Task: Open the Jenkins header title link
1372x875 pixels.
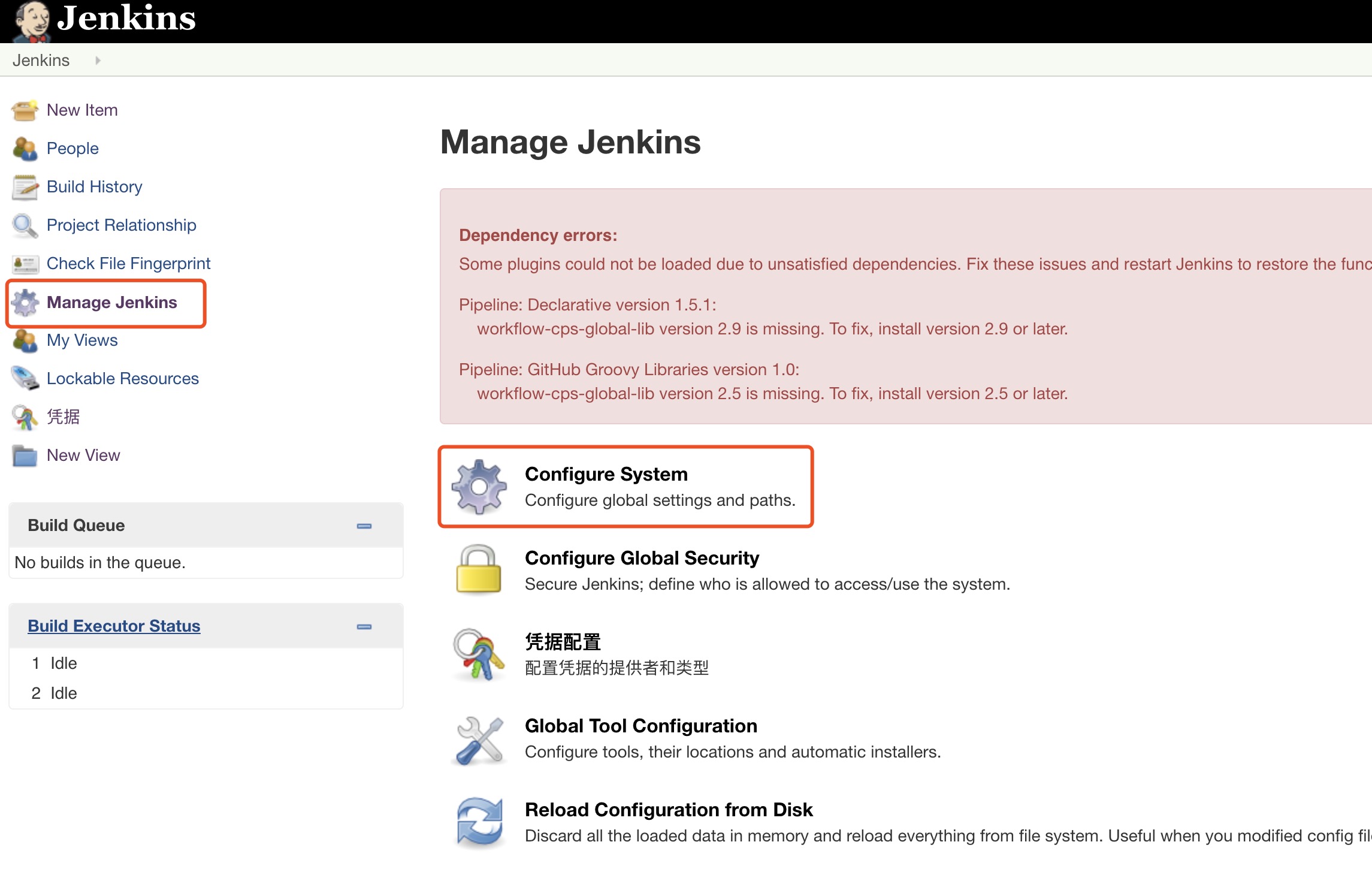Action: coord(126,18)
